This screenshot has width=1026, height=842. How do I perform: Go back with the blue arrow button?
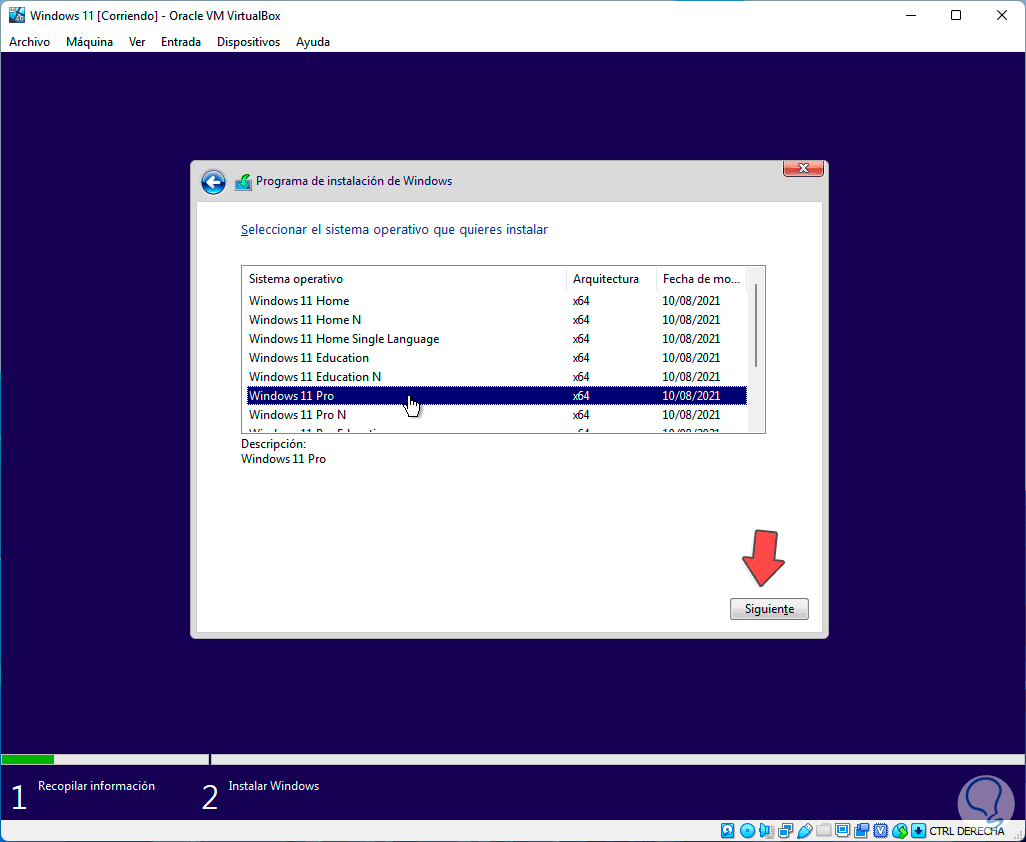213,182
